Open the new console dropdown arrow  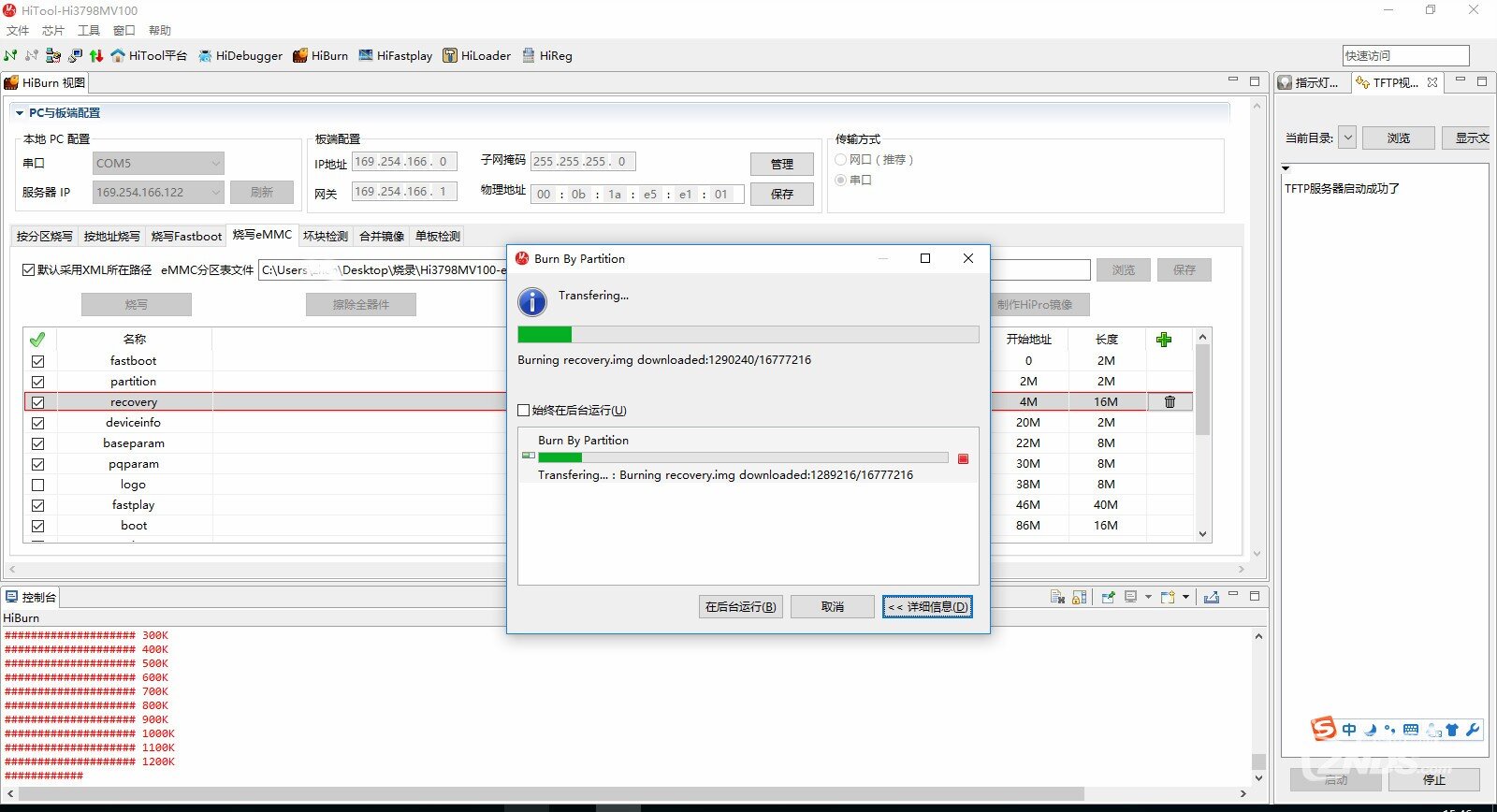point(1185,597)
